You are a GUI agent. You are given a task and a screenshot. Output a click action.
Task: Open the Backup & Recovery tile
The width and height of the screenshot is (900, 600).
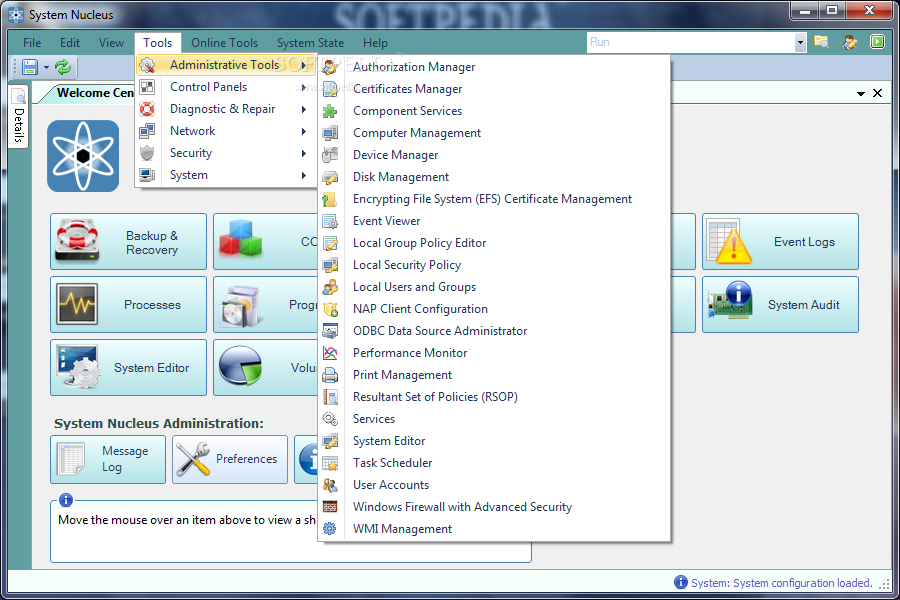coord(129,242)
